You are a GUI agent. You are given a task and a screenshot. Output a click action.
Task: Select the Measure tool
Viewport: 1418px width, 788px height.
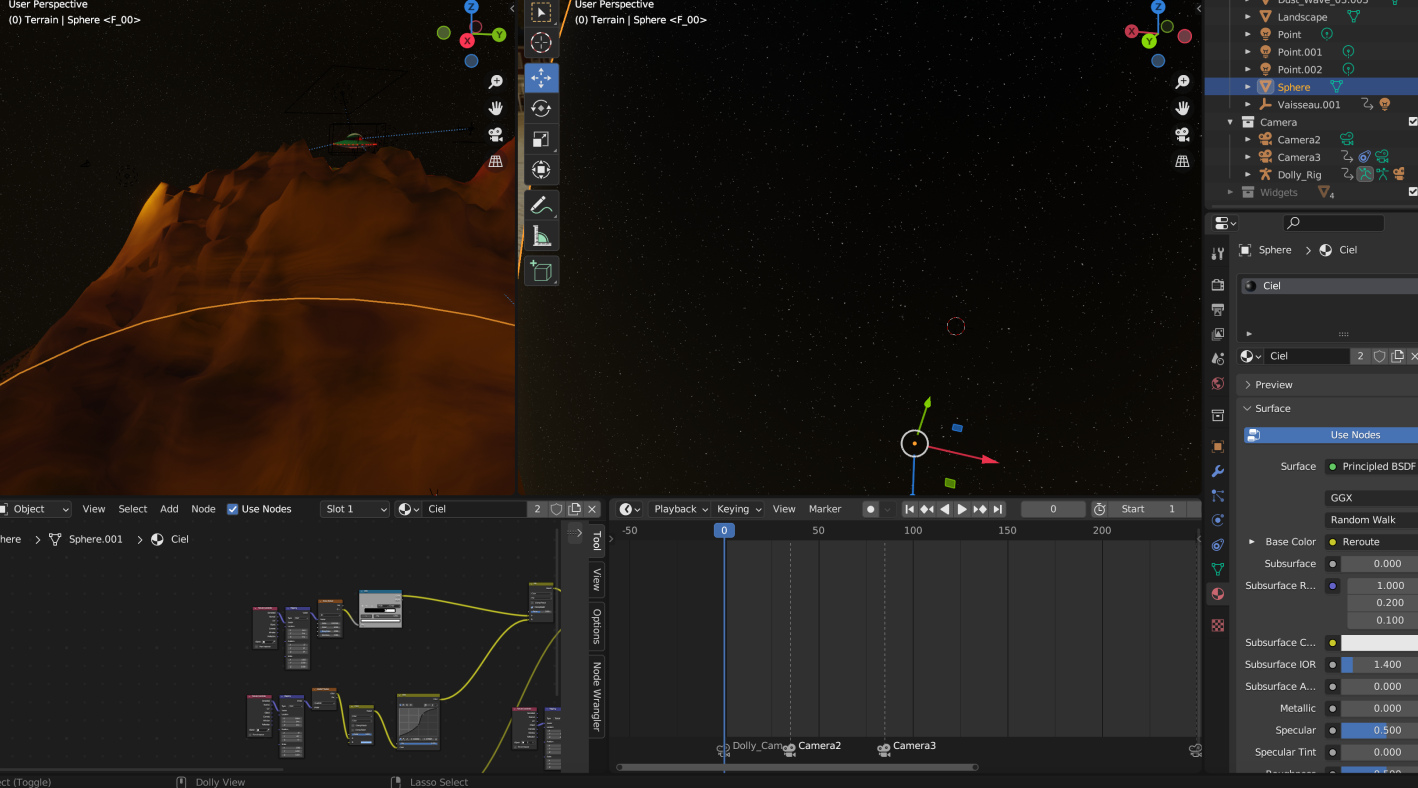[541, 237]
